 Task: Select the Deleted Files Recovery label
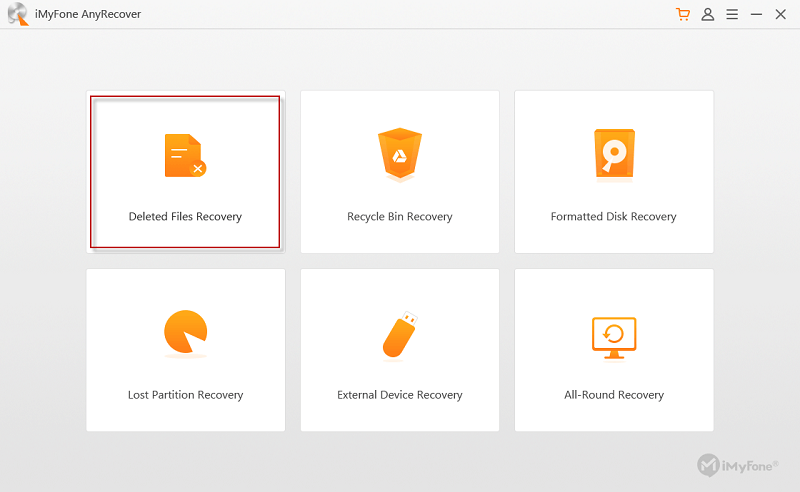click(x=185, y=216)
